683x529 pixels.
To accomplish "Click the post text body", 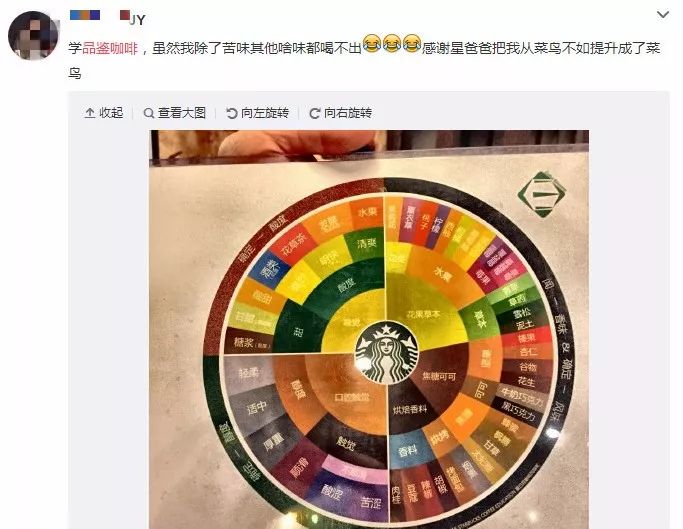I will [364, 60].
